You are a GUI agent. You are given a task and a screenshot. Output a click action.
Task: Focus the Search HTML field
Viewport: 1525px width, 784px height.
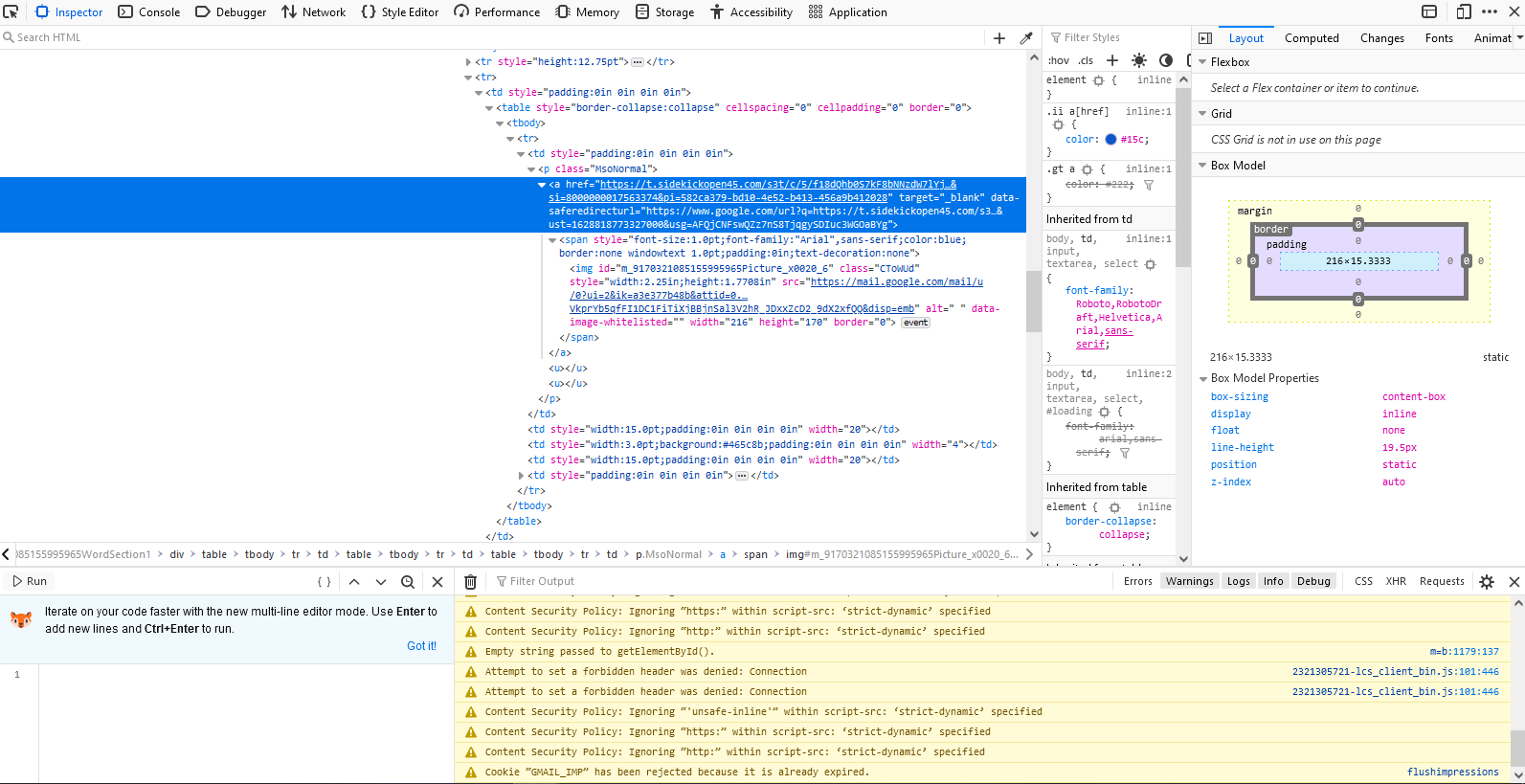point(493,37)
